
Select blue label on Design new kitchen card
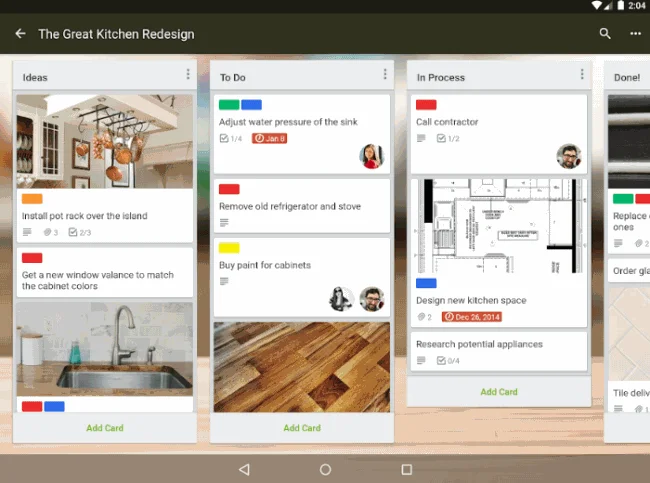(426, 283)
